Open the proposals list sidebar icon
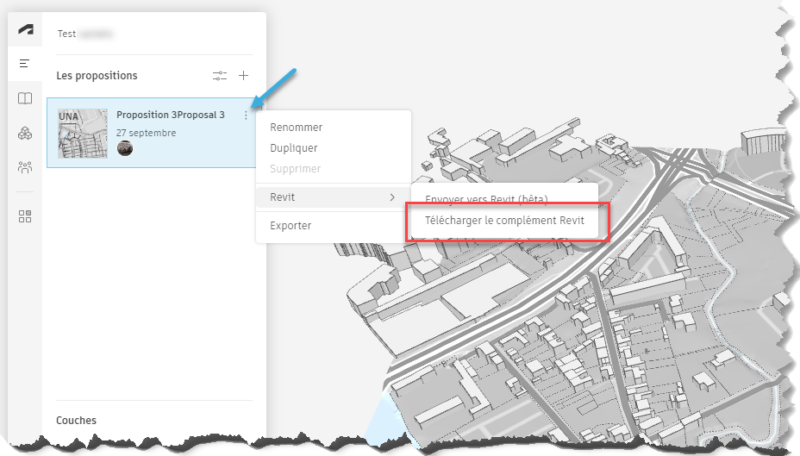Image resolution: width=800 pixels, height=456 pixels. pyautogui.click(x=25, y=64)
